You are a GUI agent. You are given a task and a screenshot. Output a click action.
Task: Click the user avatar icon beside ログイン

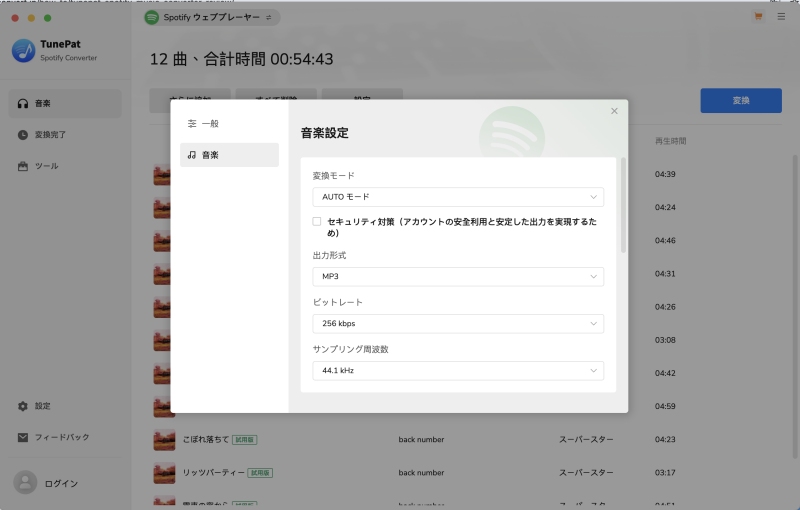click(x=25, y=482)
